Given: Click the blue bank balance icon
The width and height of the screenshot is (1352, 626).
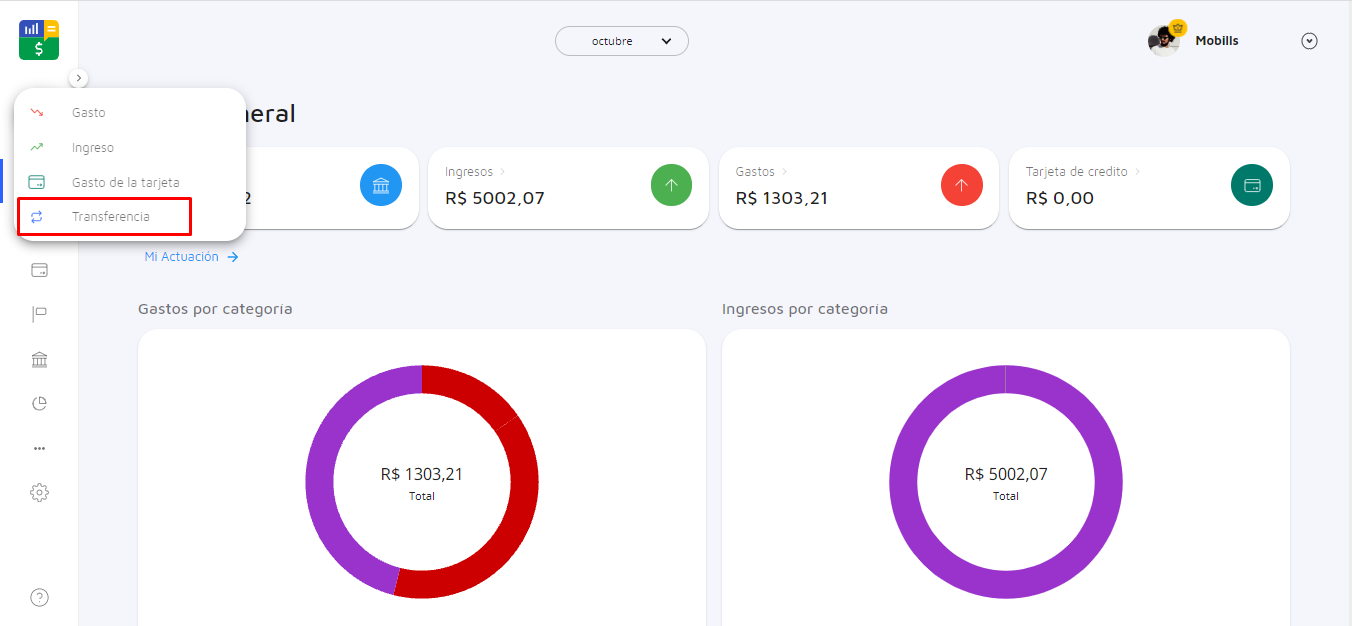Looking at the screenshot, I should (381, 185).
